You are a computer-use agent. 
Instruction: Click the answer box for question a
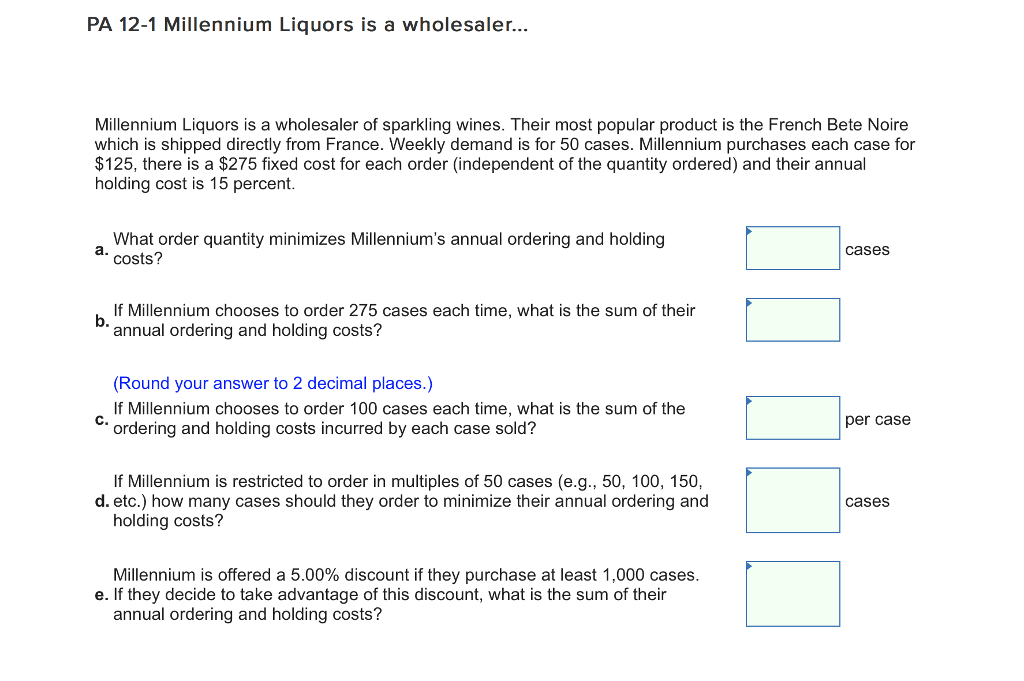coord(793,248)
